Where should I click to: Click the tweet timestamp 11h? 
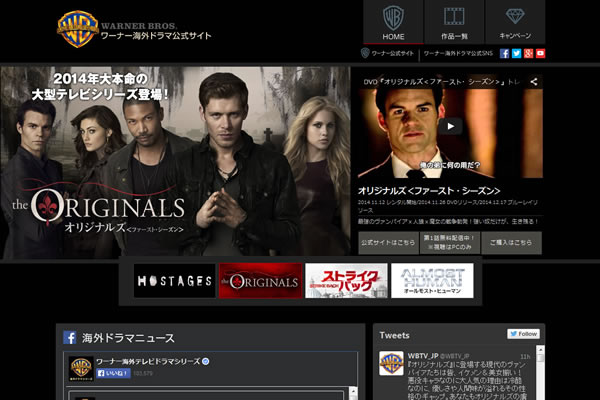tap(525, 356)
